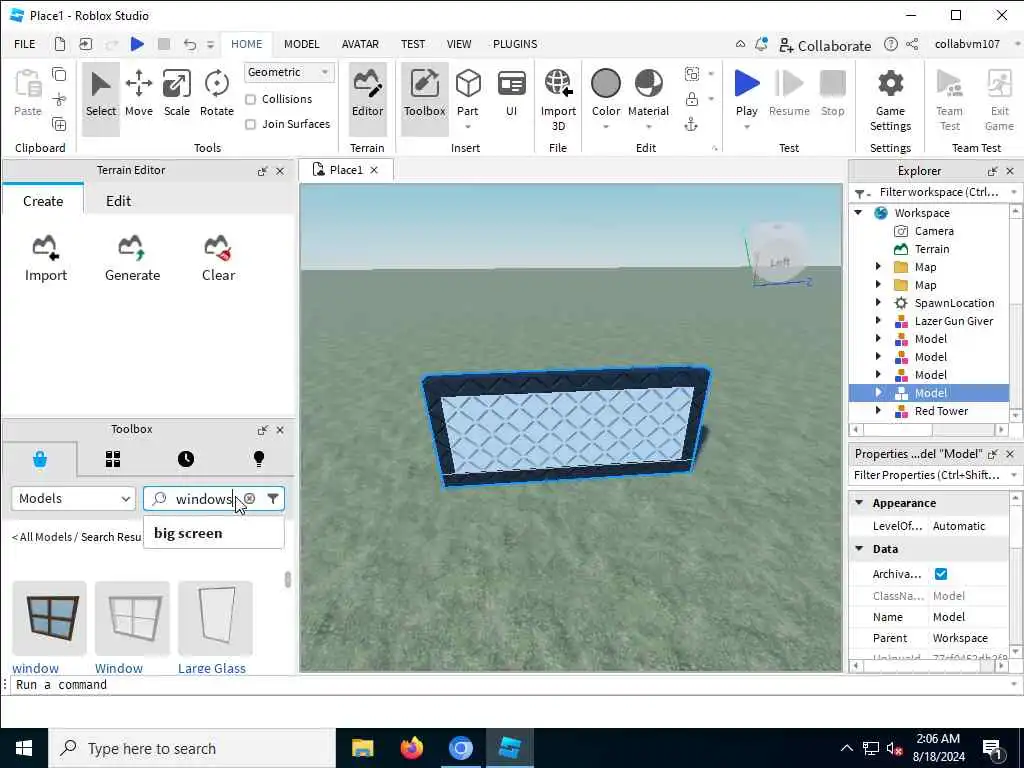Switch to the PLUGINS ribbon tab
The height and width of the screenshot is (768, 1024).
click(x=515, y=44)
